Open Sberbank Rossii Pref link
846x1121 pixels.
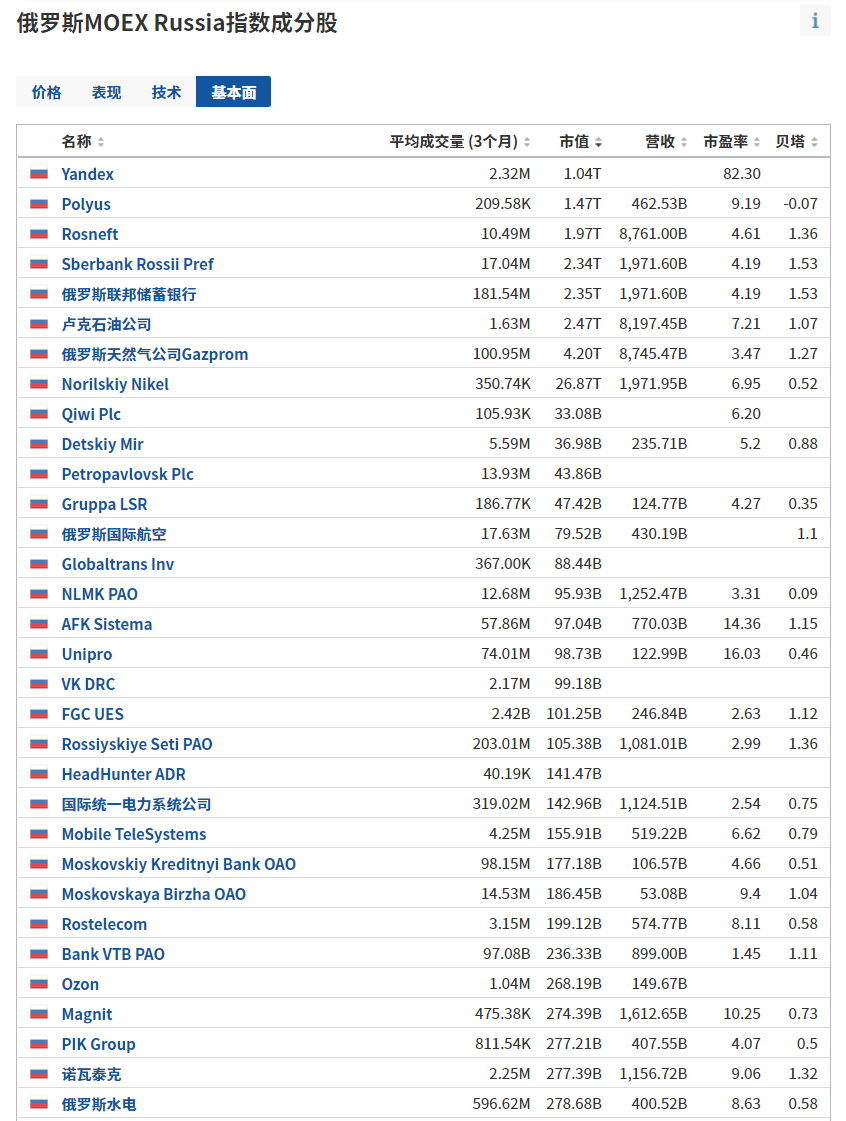tap(137, 264)
